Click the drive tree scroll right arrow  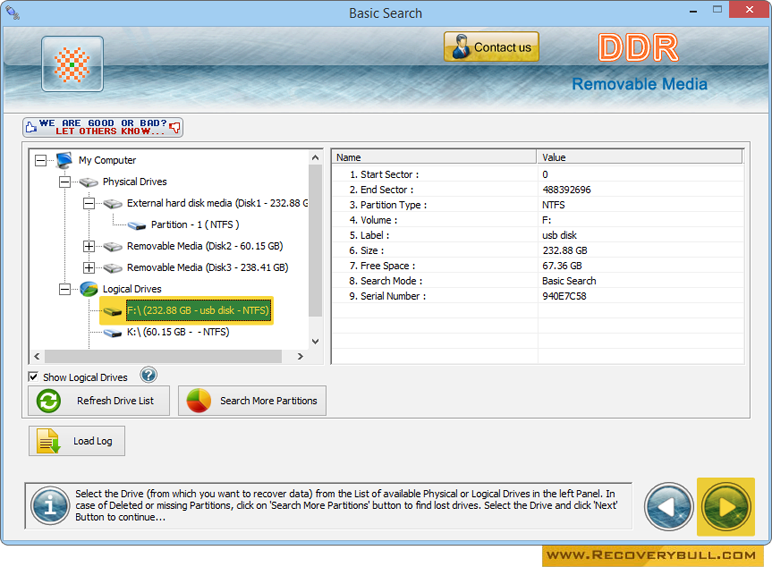300,356
